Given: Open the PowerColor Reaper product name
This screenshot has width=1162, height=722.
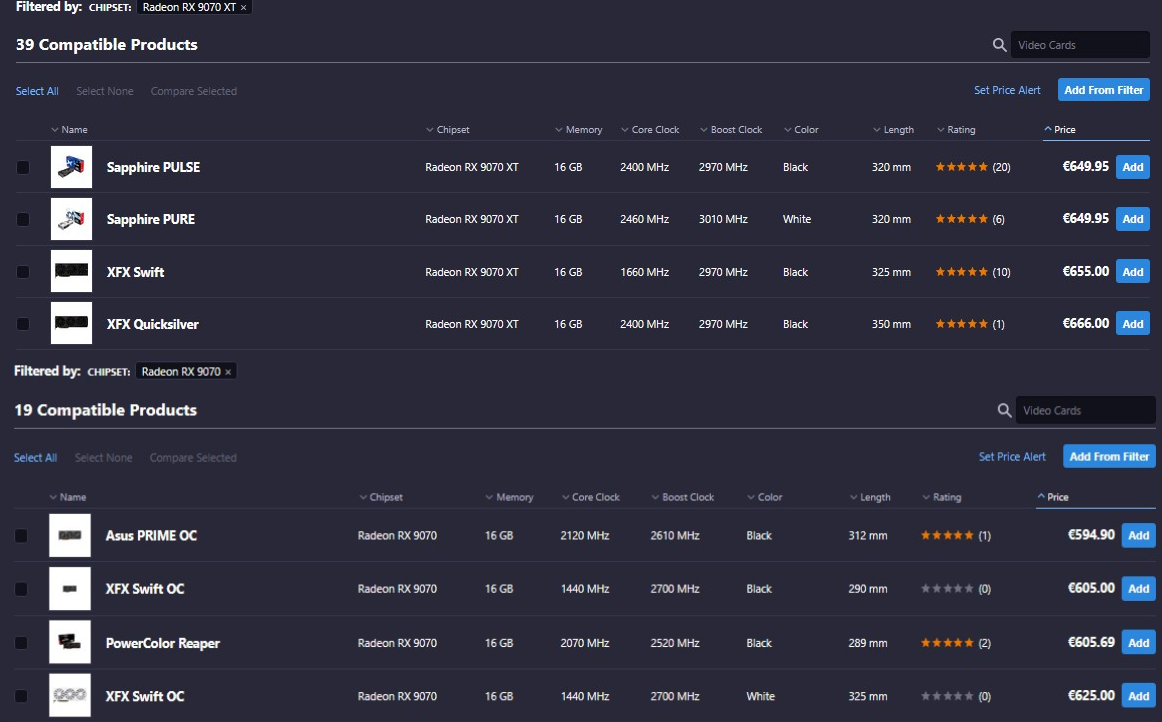Looking at the screenshot, I should coord(163,643).
